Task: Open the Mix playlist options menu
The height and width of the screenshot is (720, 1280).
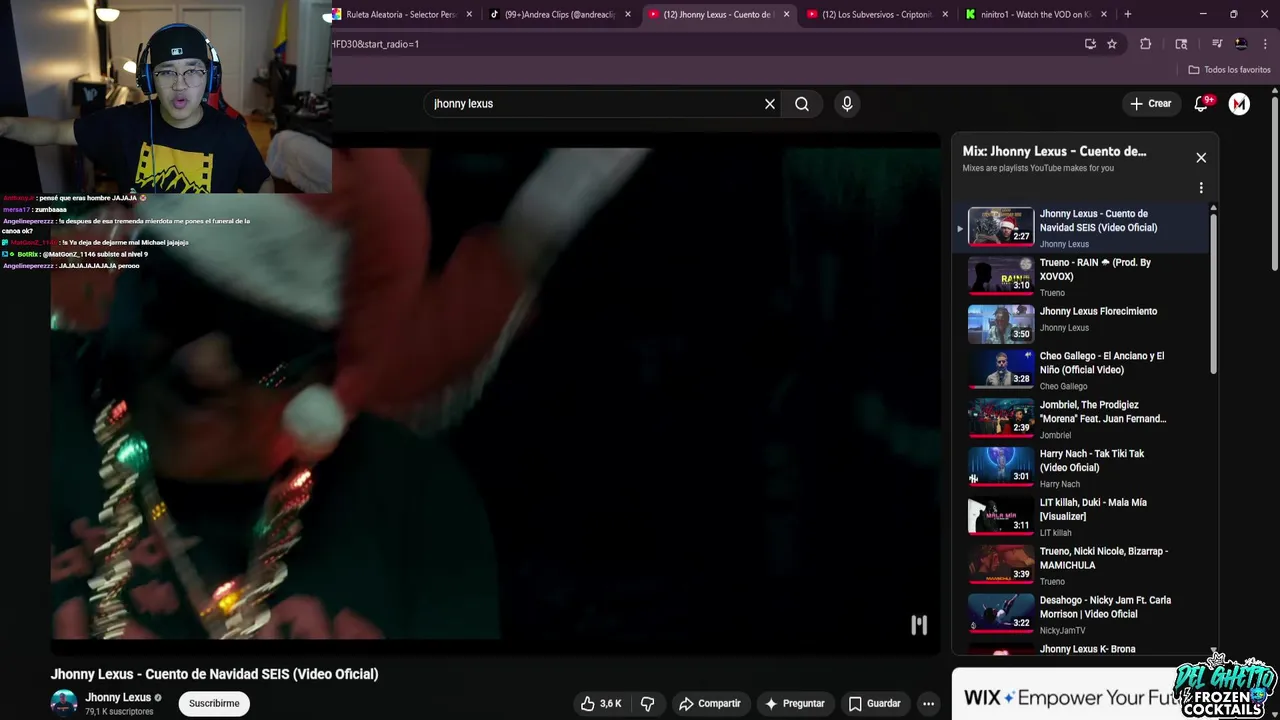Action: pyautogui.click(x=1201, y=187)
